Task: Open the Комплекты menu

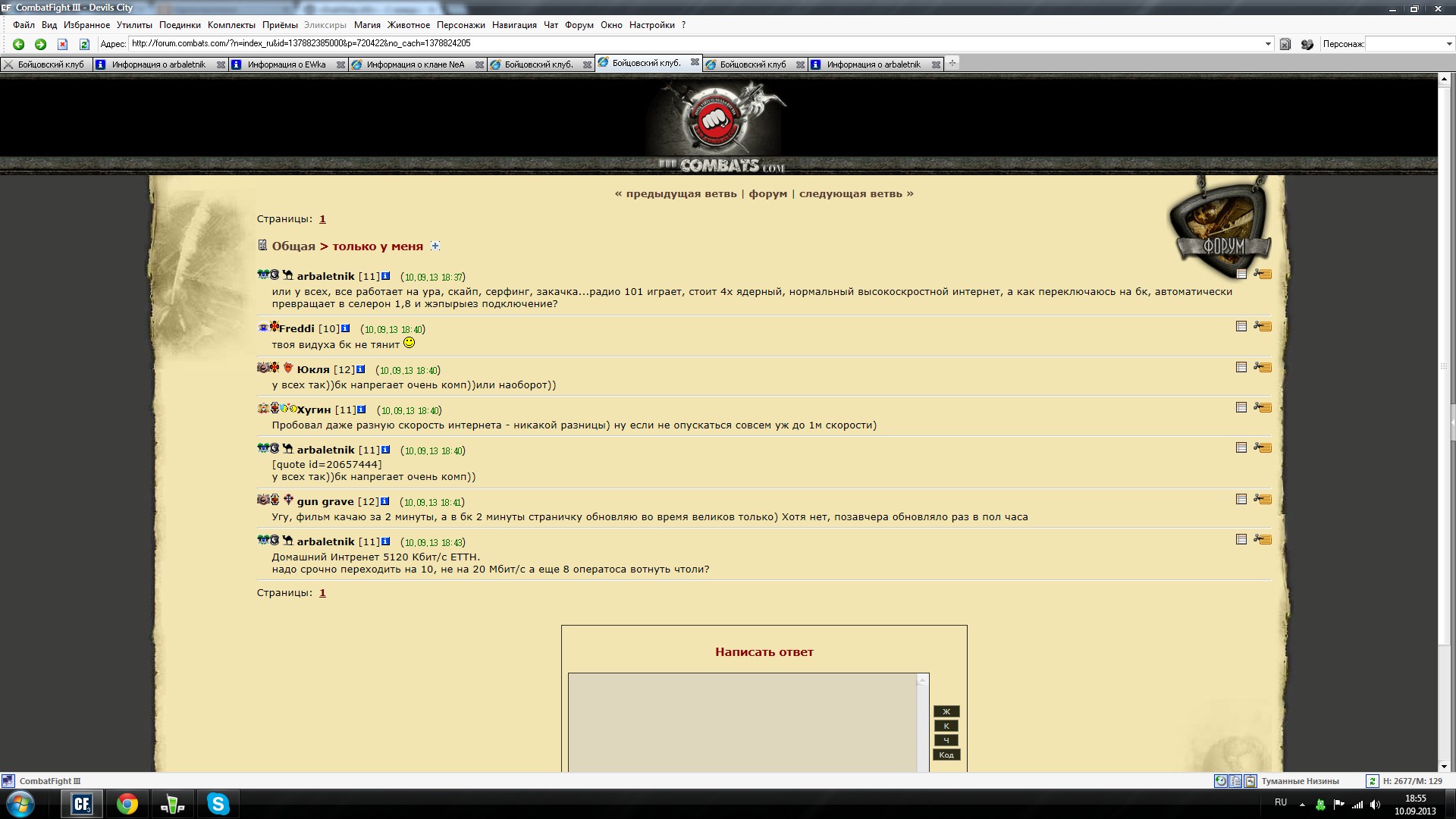Action: 231,25
